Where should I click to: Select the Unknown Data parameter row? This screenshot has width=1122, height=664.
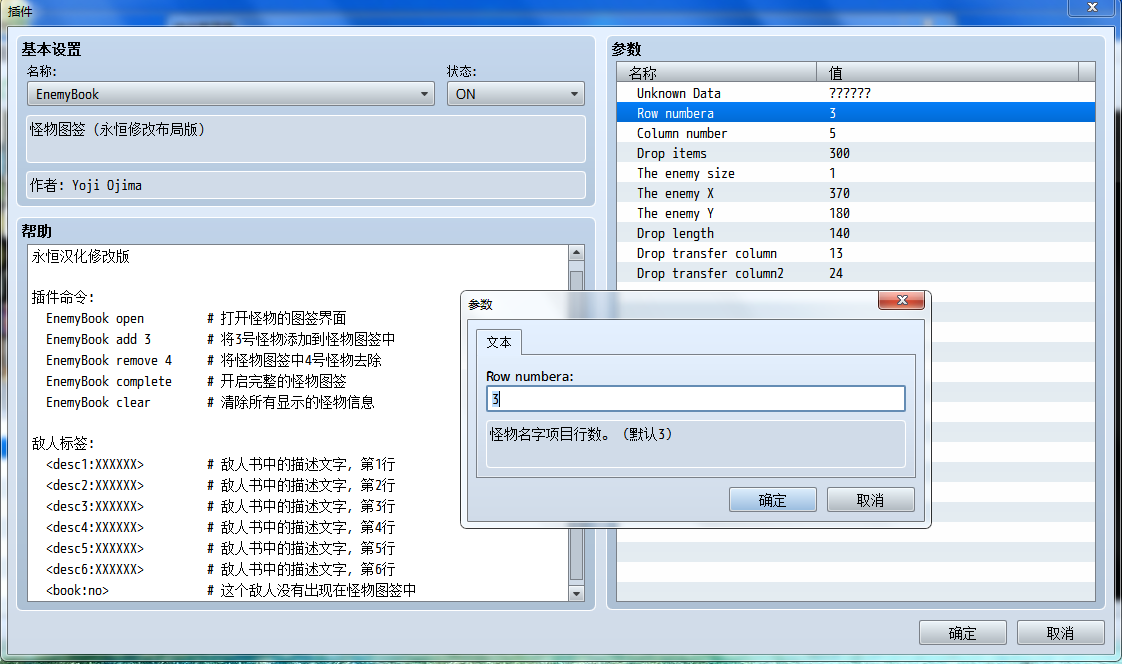coord(856,93)
